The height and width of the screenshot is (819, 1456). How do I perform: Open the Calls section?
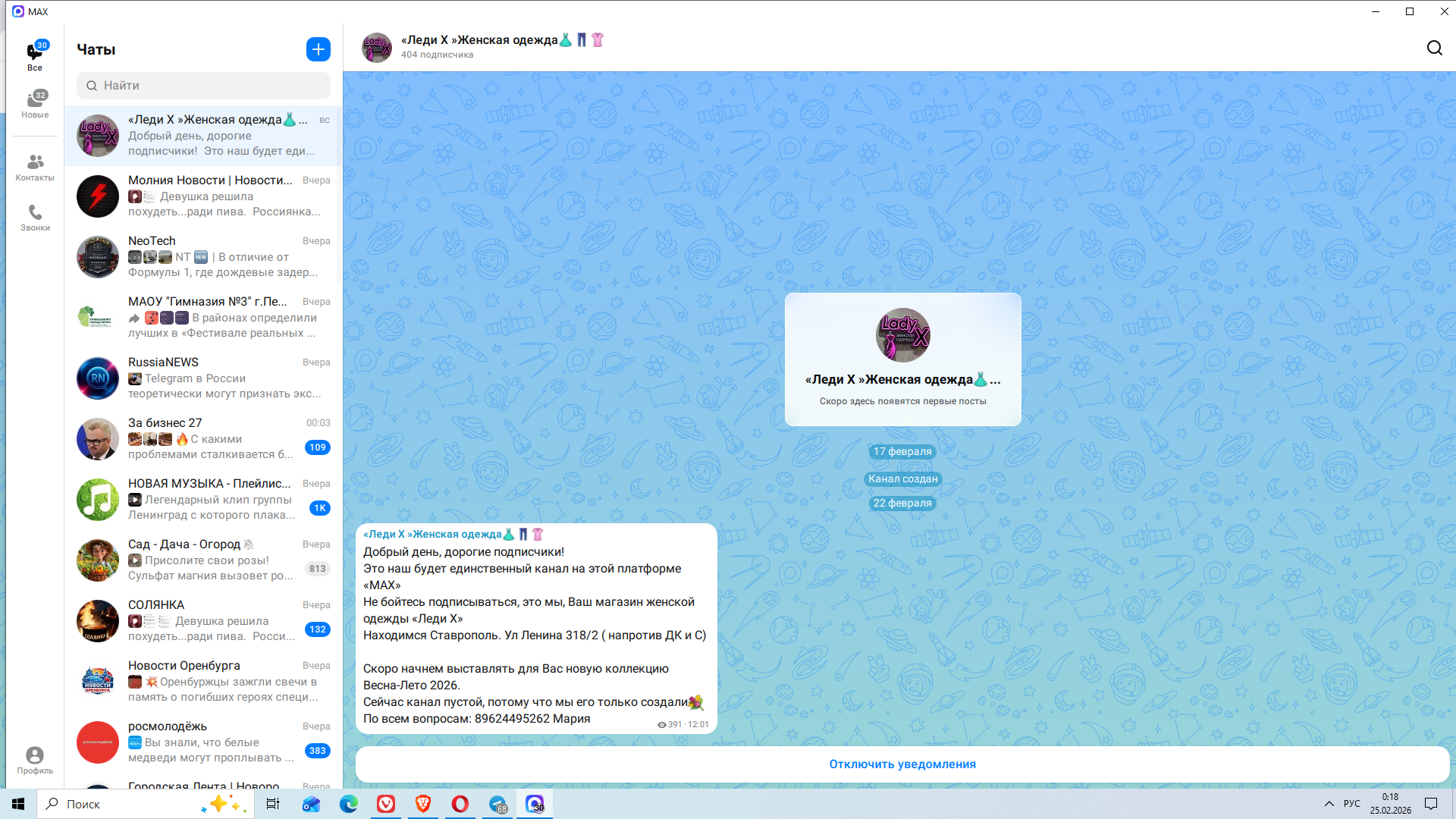click(x=35, y=217)
